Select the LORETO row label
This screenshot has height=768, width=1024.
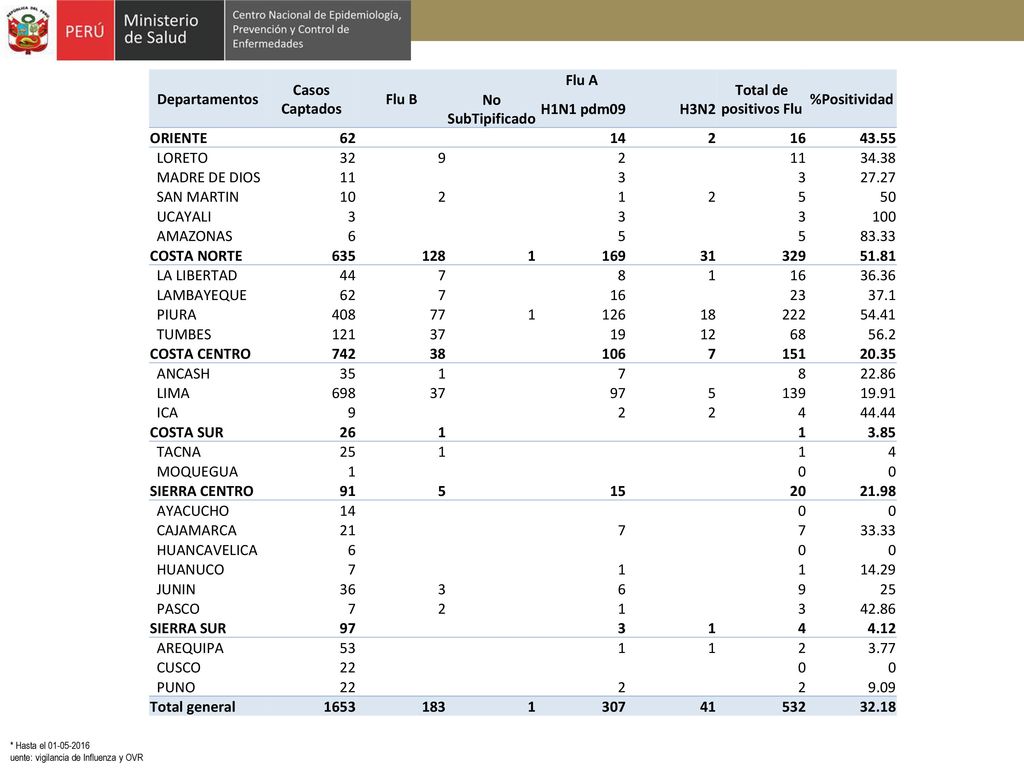point(182,158)
